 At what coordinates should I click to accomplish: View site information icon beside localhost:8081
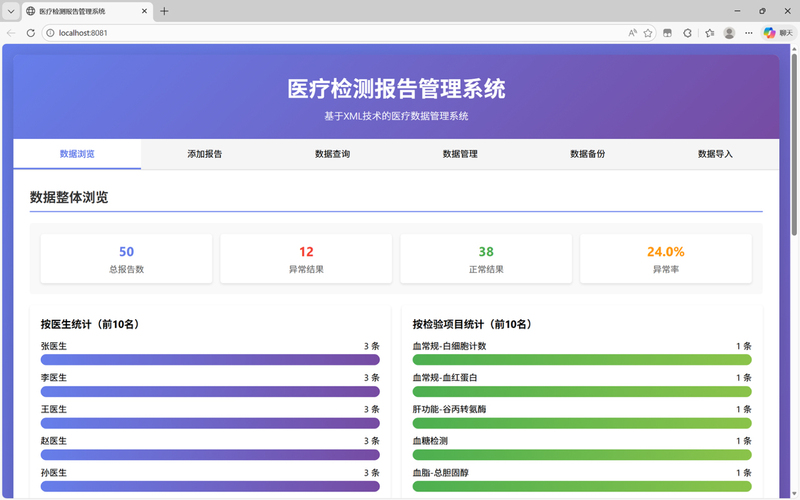pos(50,33)
